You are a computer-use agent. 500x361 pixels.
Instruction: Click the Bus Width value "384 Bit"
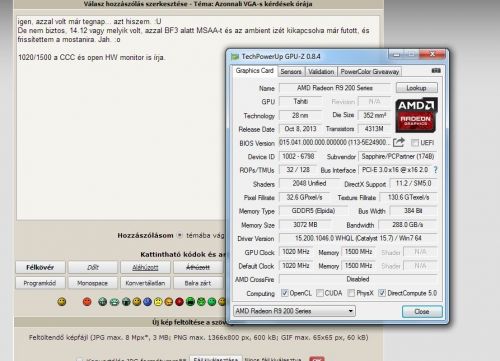click(413, 211)
